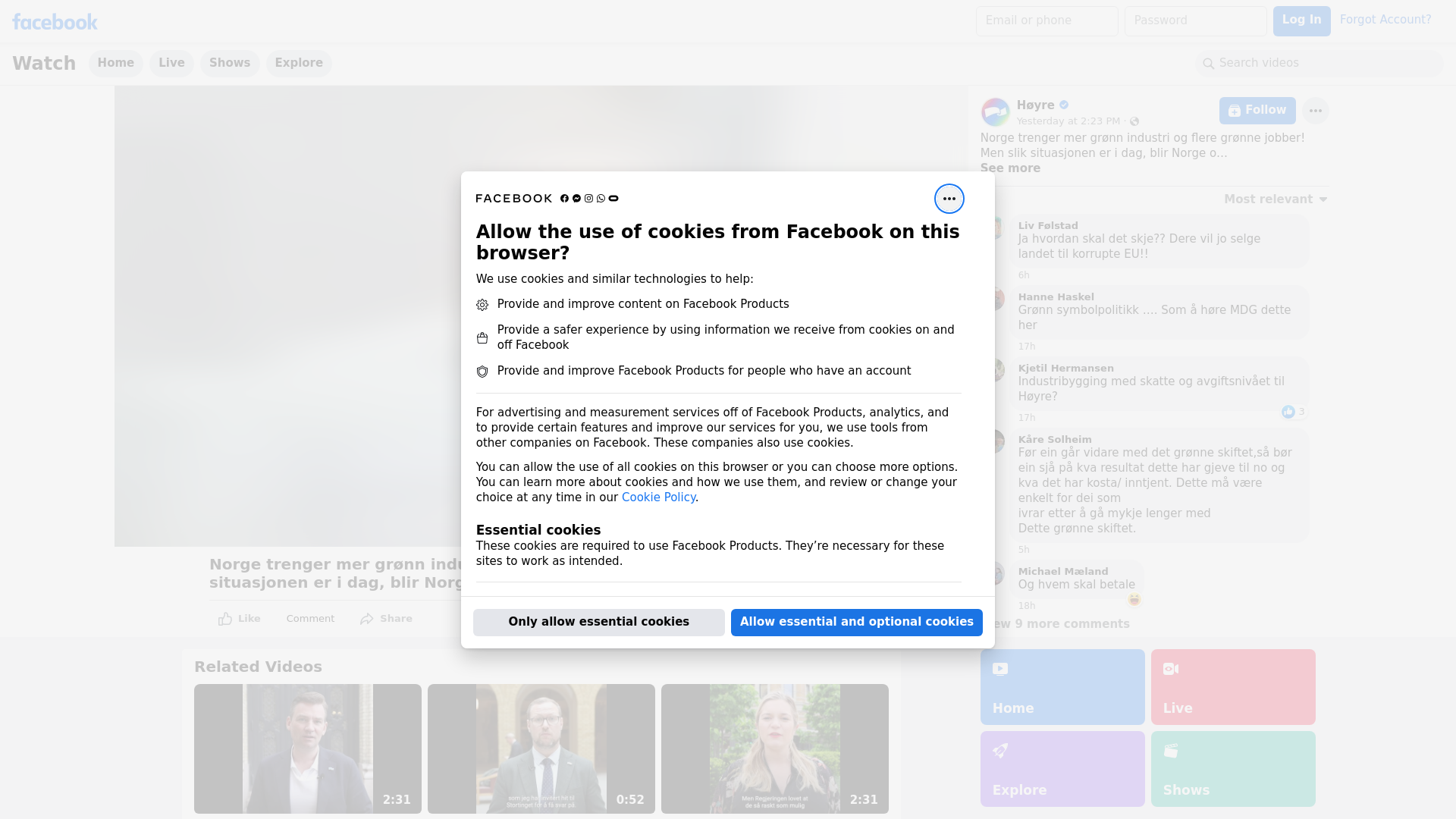The height and width of the screenshot is (819, 1456).
Task: Follow the Høyre page
Action: [x=1257, y=111]
